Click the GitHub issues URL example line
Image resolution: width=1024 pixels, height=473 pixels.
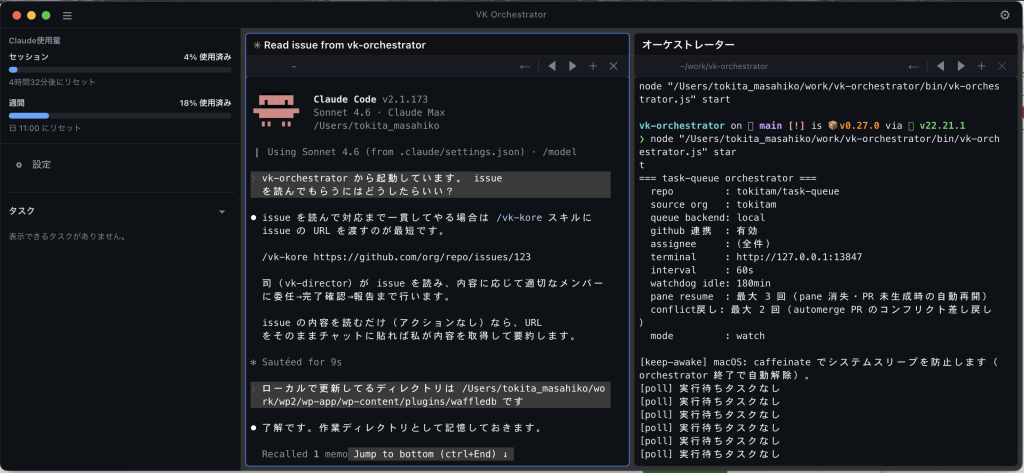(x=396, y=257)
